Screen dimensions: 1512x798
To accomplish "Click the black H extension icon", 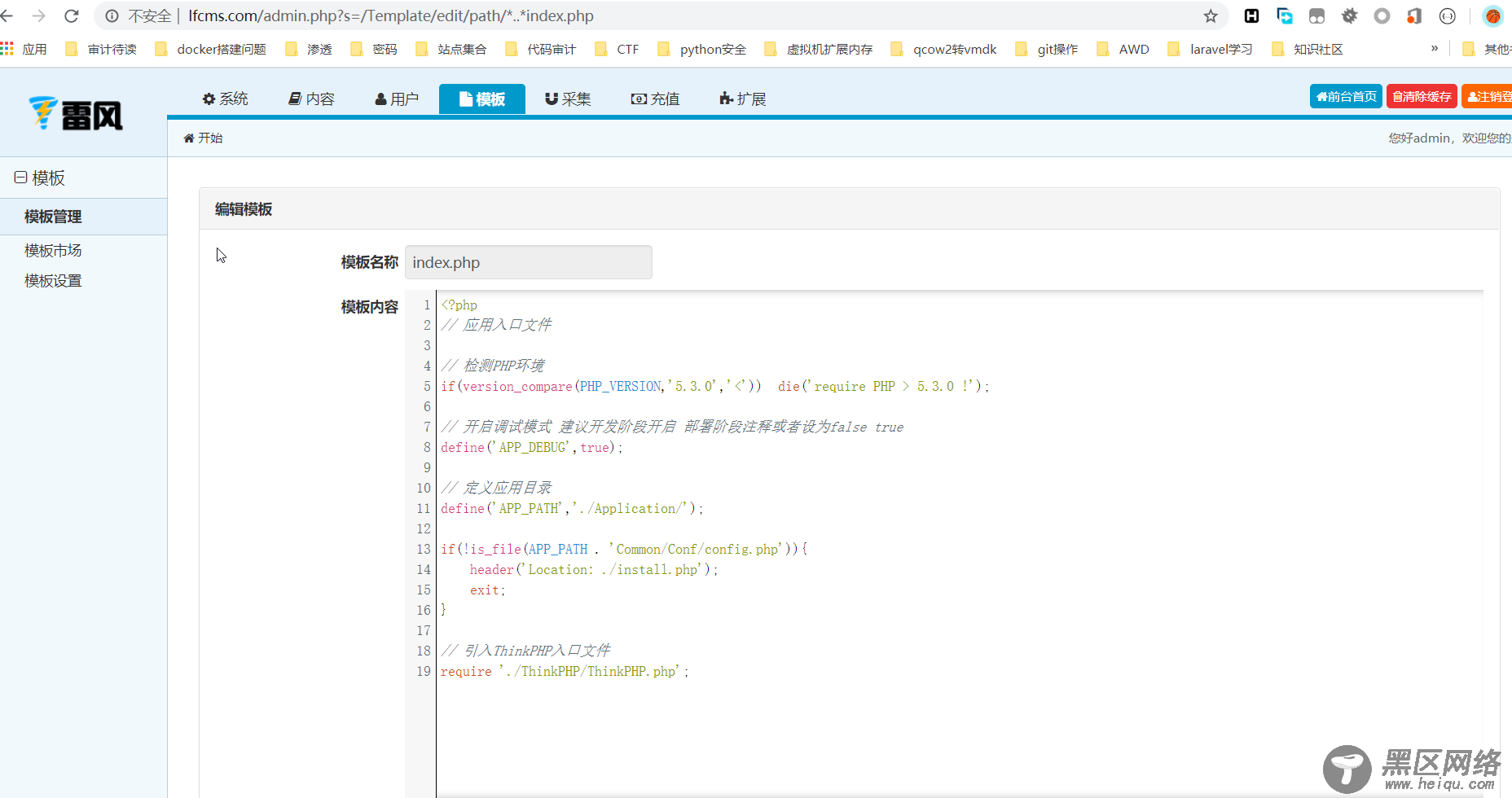I will tap(1252, 15).
